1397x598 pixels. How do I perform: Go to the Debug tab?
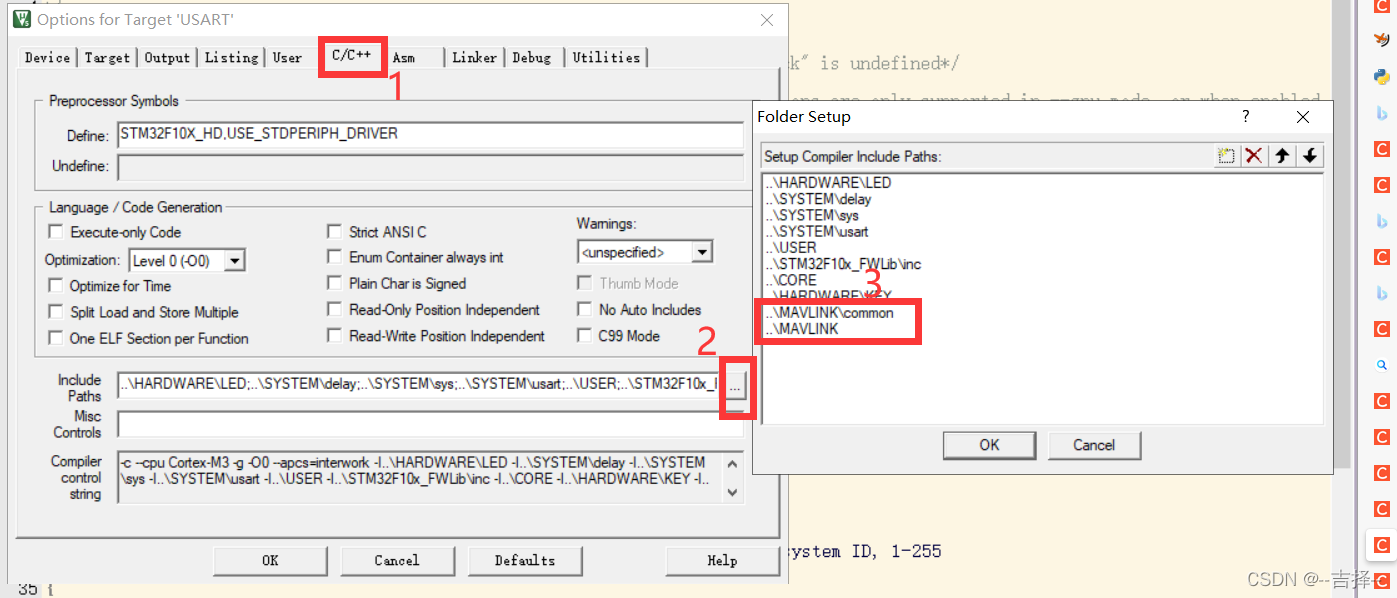(532, 58)
